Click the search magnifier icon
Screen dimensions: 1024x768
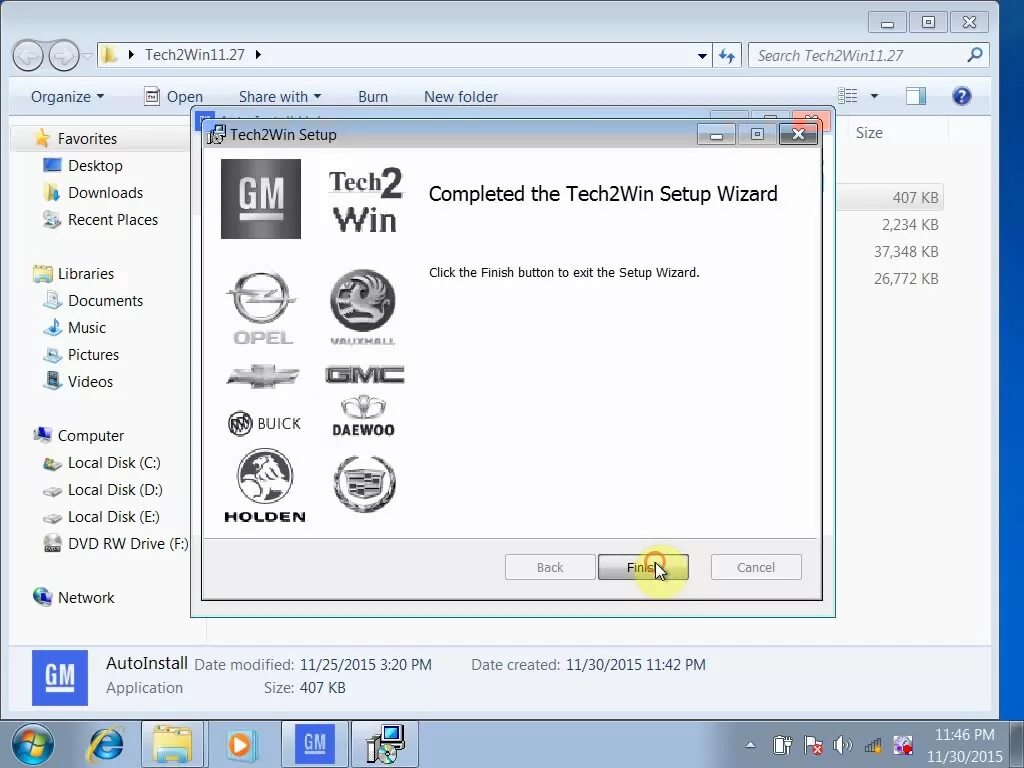(x=975, y=55)
